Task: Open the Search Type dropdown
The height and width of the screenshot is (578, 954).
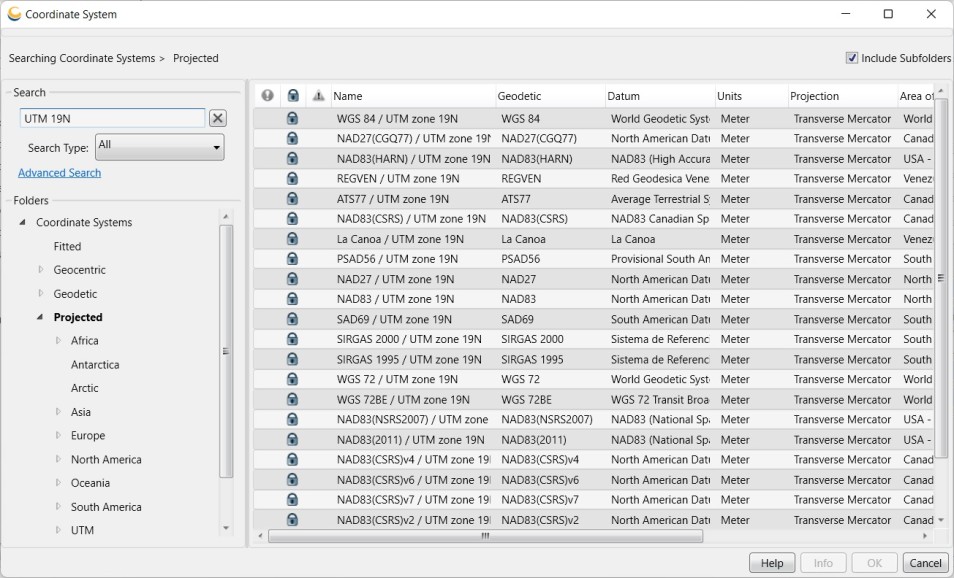Action: [159, 147]
